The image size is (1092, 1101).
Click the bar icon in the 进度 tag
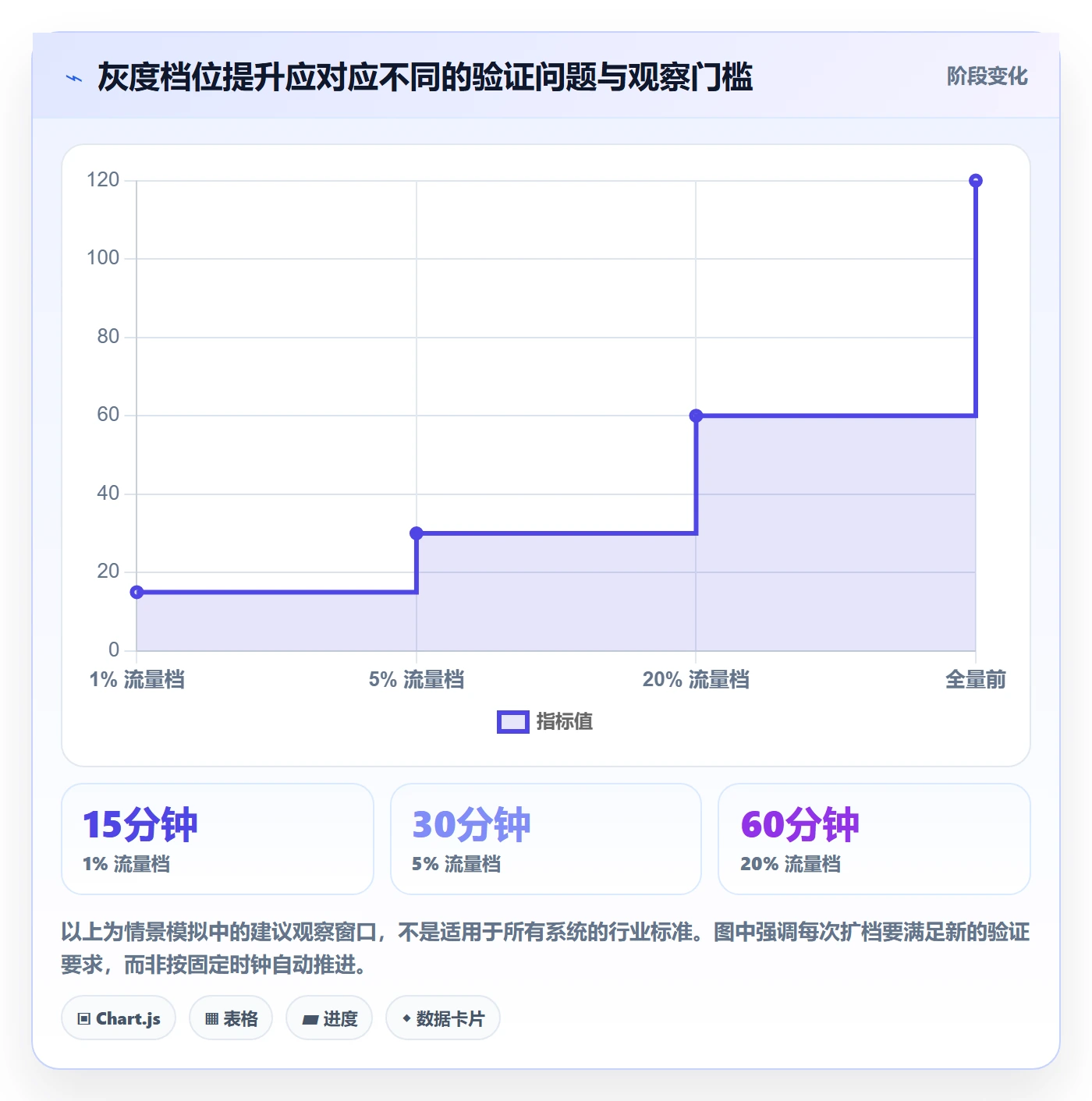coord(310,1019)
